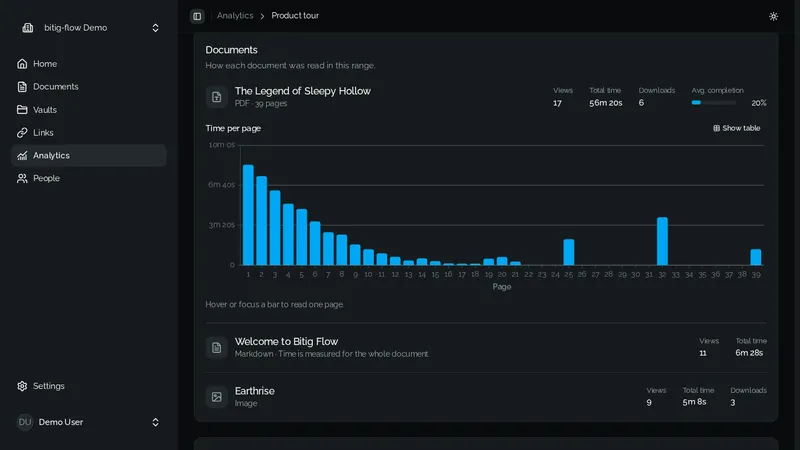
Task: Select the page 1 bar in chart
Action: point(248,215)
